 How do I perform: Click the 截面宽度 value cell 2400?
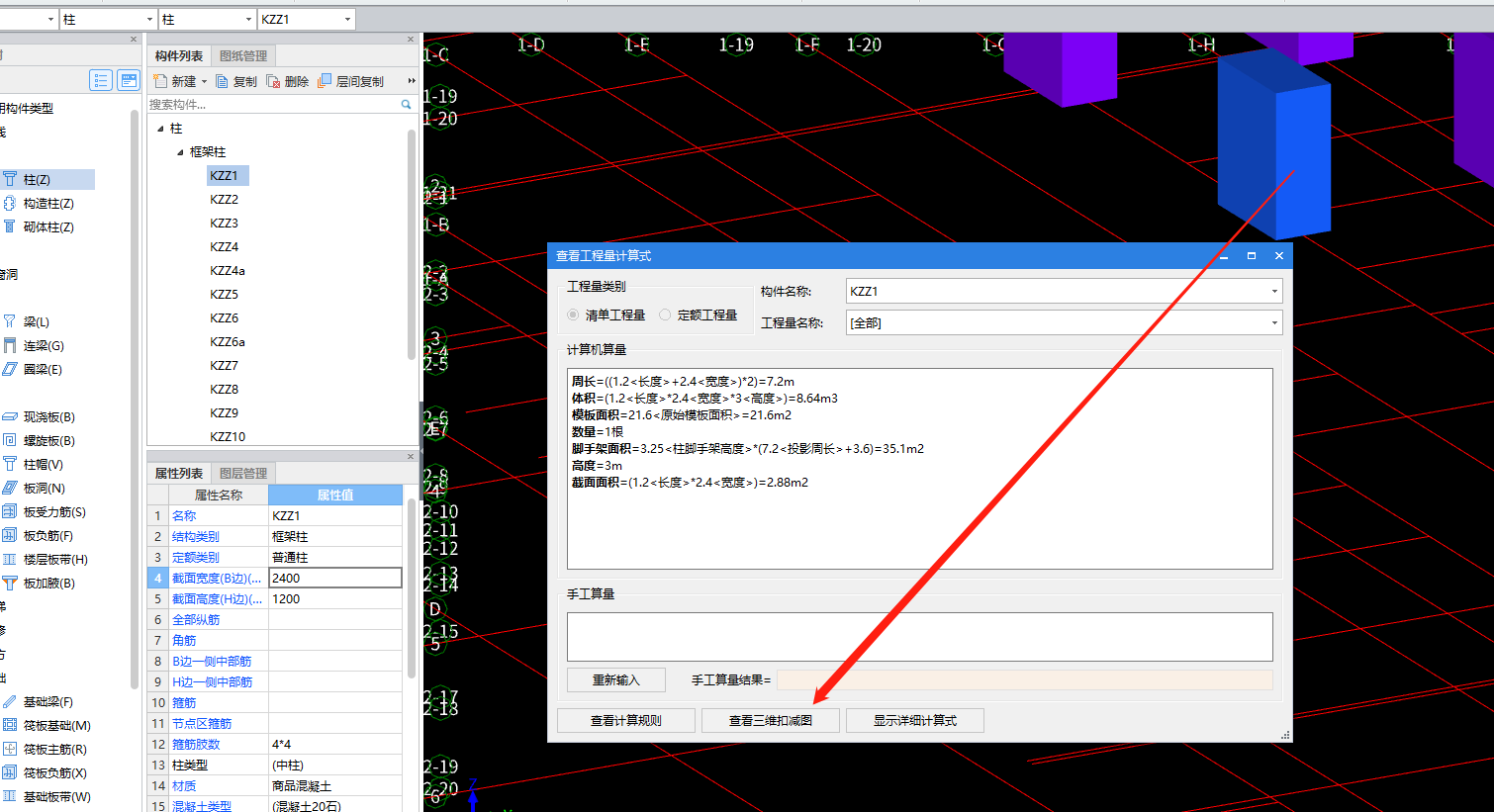tap(335, 578)
